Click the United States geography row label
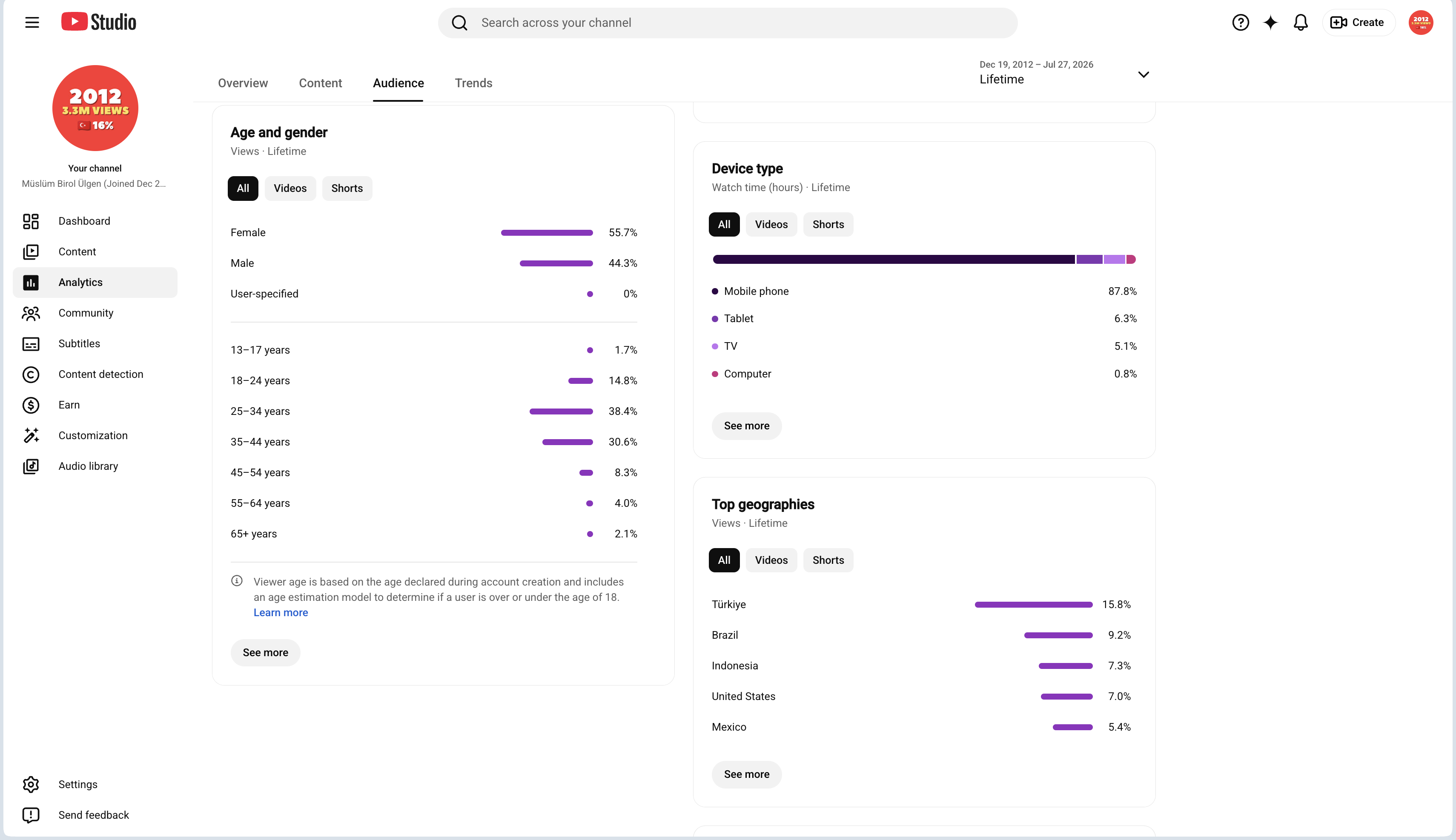The image size is (1456, 840). pos(743,696)
